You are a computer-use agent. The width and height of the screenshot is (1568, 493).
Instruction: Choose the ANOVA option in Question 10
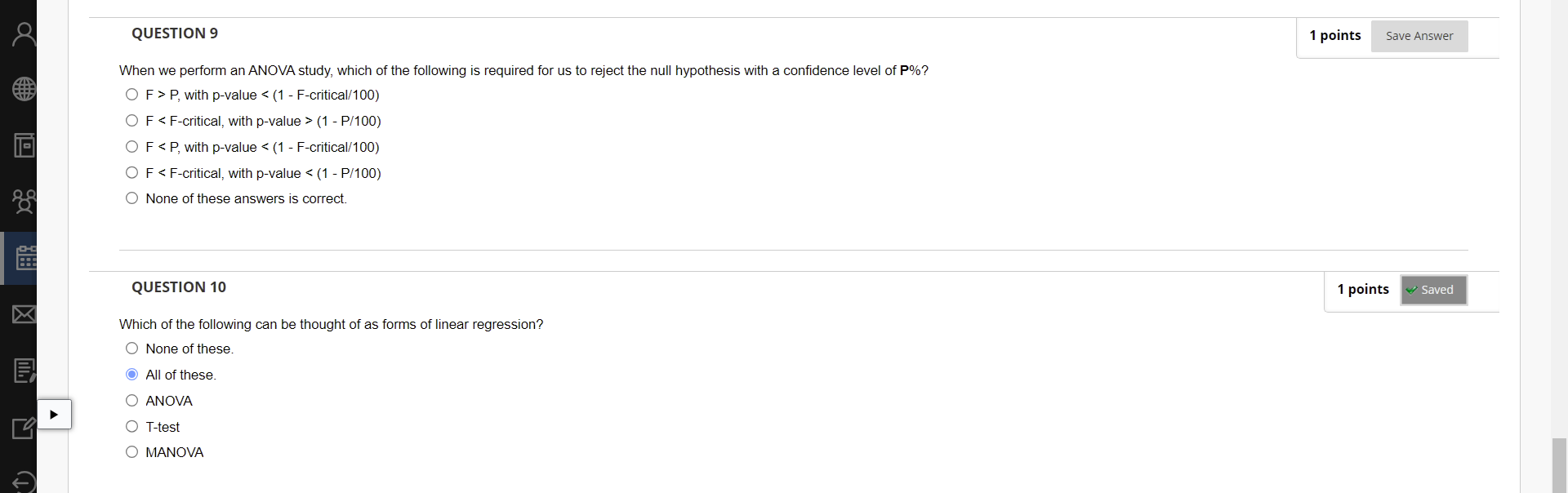(131, 400)
